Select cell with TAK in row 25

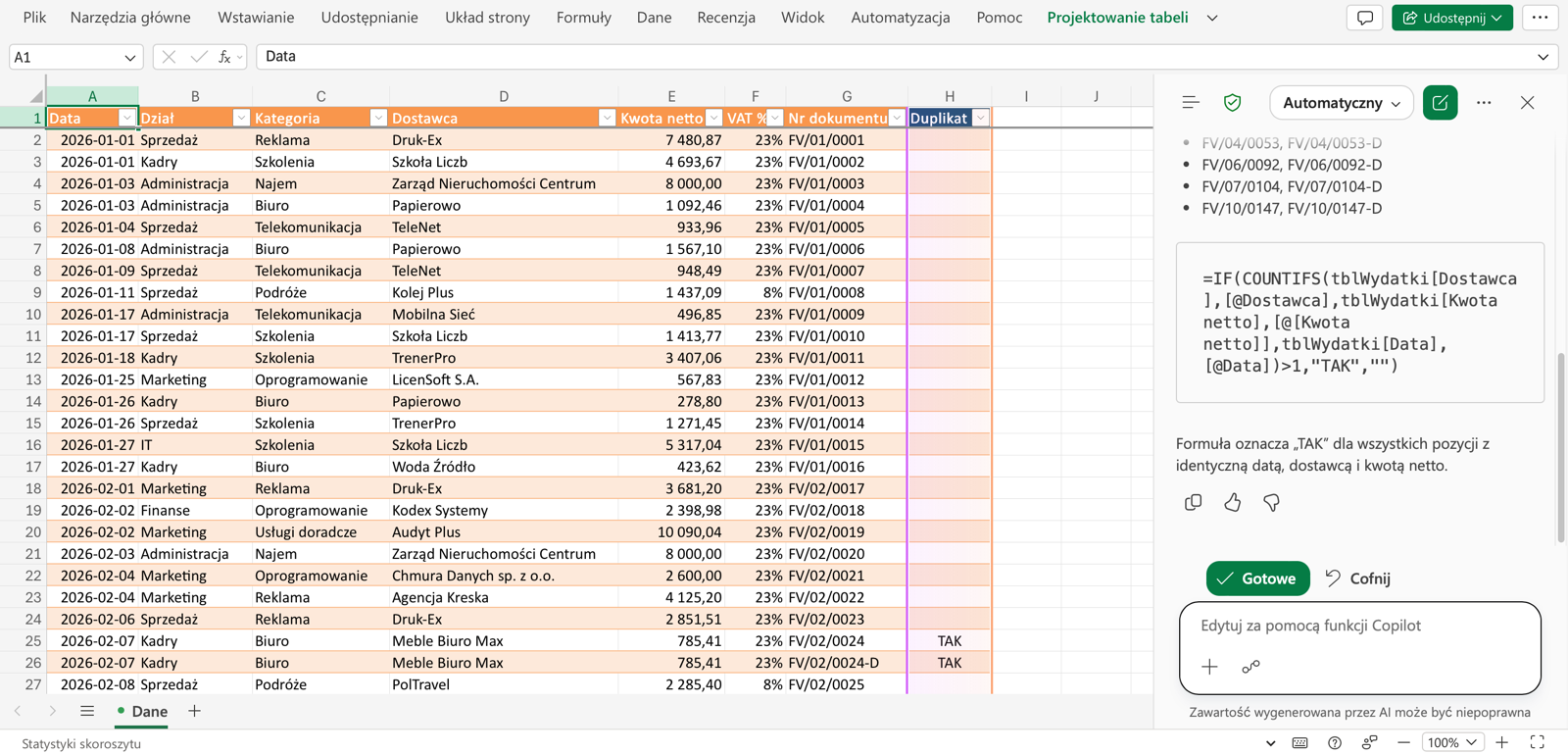[950, 641]
